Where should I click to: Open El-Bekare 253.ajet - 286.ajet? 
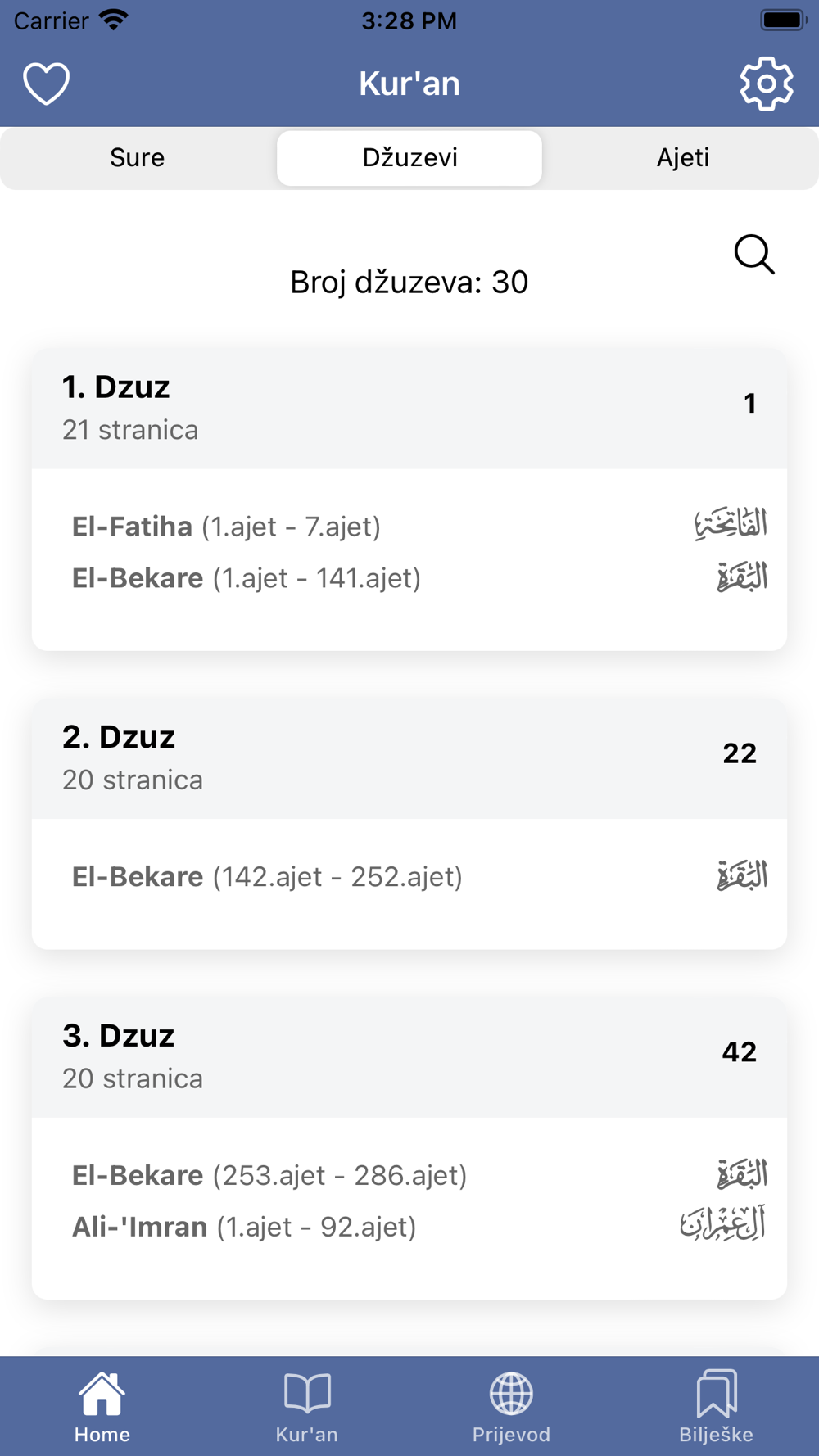269,1176
